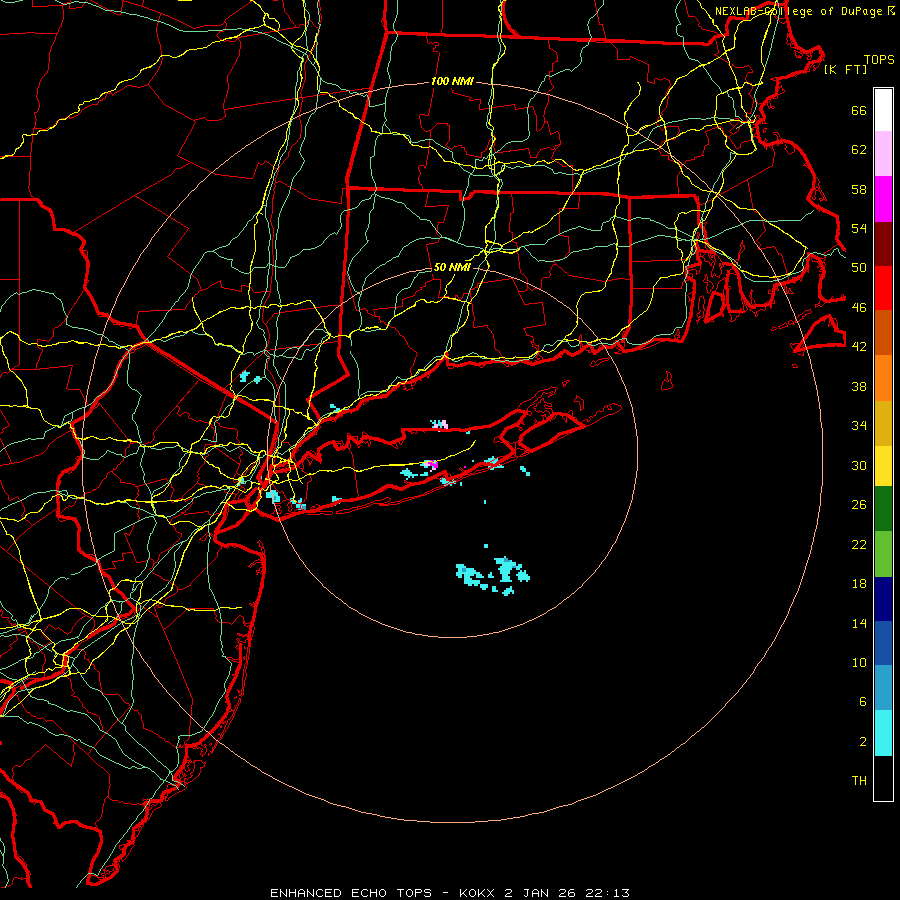Click the bright orange legend swatch
Screen dimensions: 900x900
[883, 378]
